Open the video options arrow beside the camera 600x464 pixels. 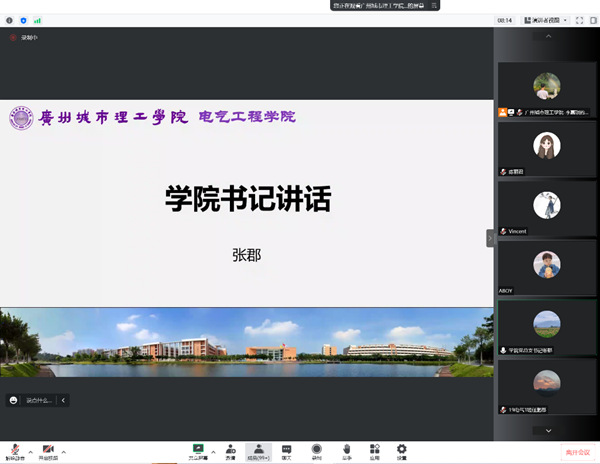click(x=64, y=452)
